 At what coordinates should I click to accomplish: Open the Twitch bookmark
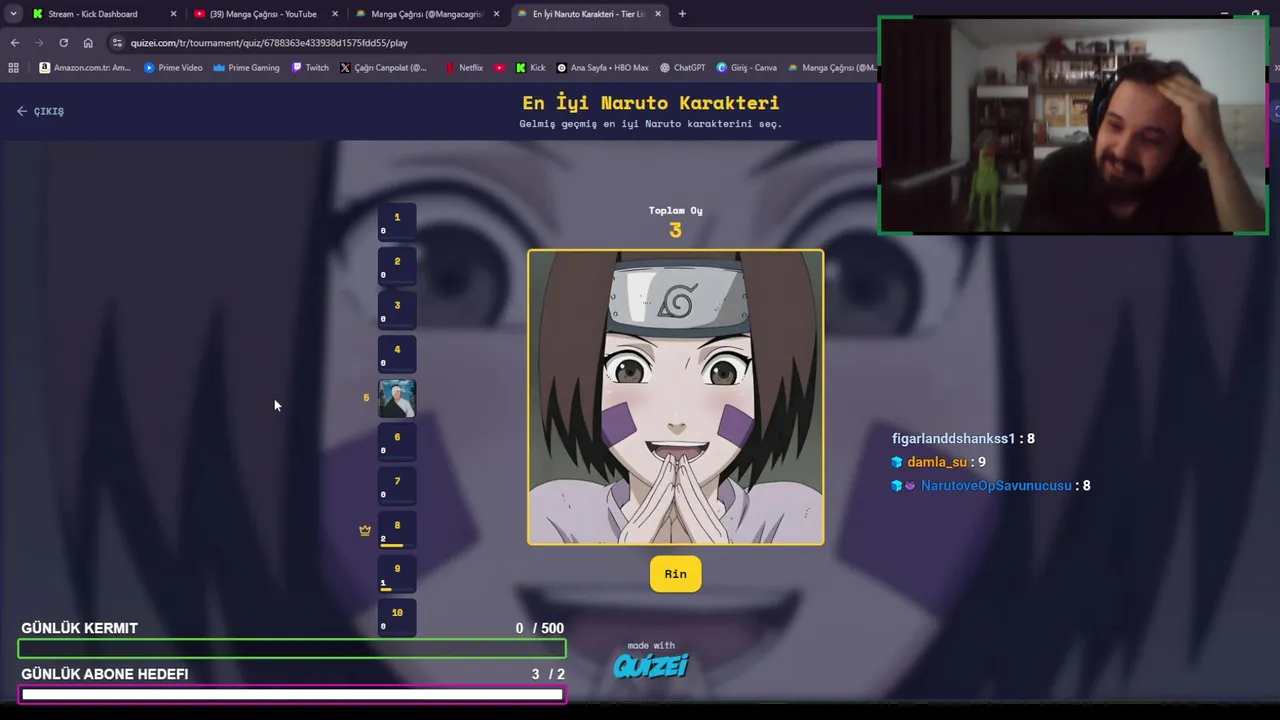pyautogui.click(x=310, y=68)
